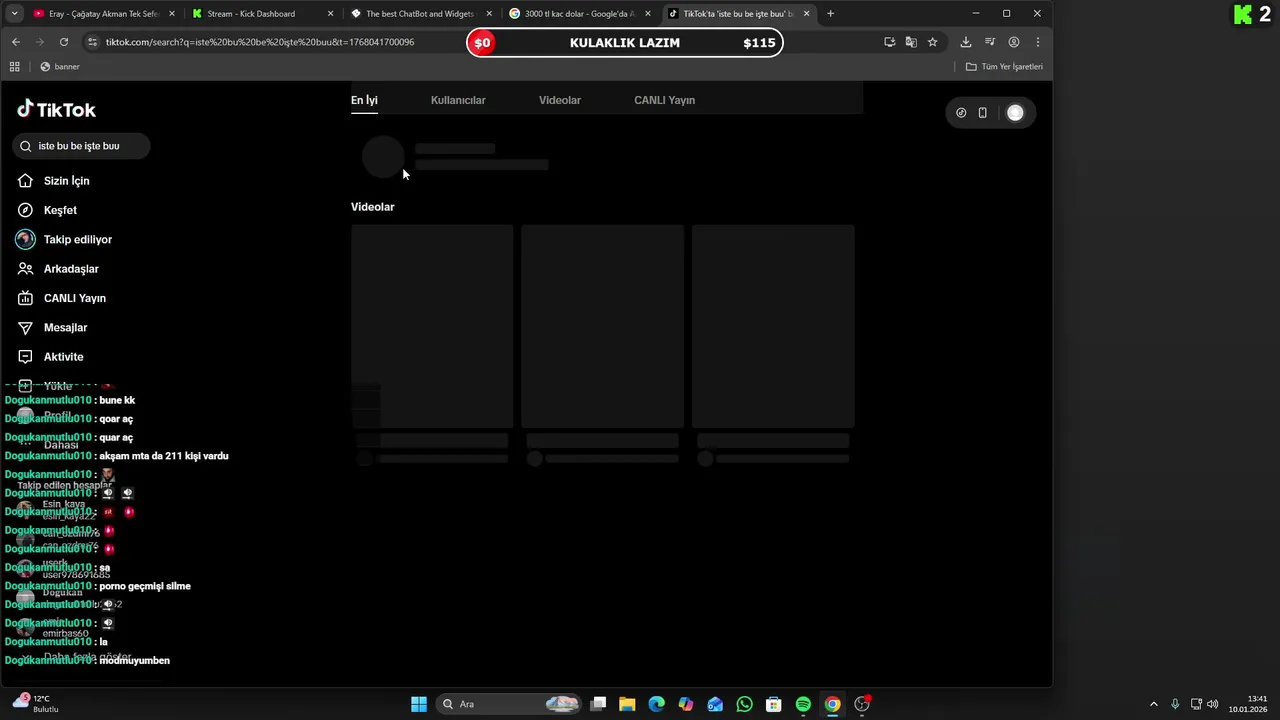This screenshot has width=1280, height=720.
Task: Expand the hidden system tray icons chevron
Action: point(1153,704)
